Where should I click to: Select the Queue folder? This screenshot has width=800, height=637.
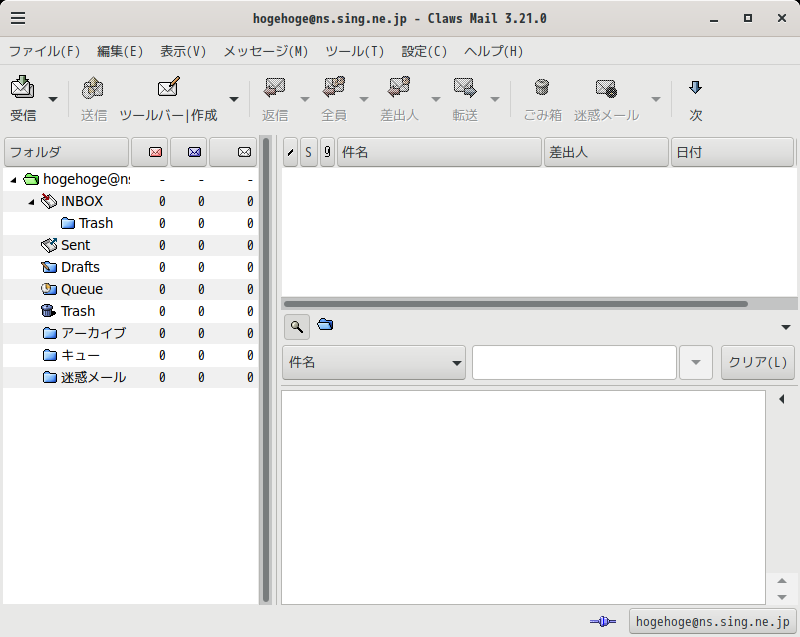click(82, 289)
